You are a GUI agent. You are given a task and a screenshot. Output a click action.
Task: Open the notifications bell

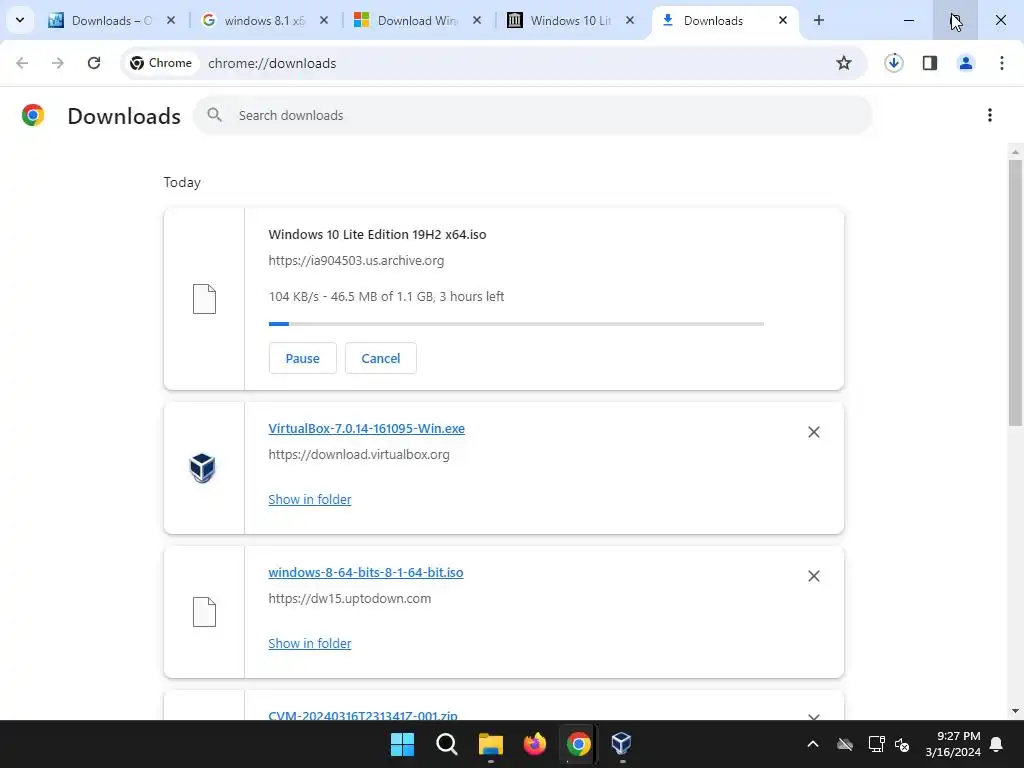point(997,744)
